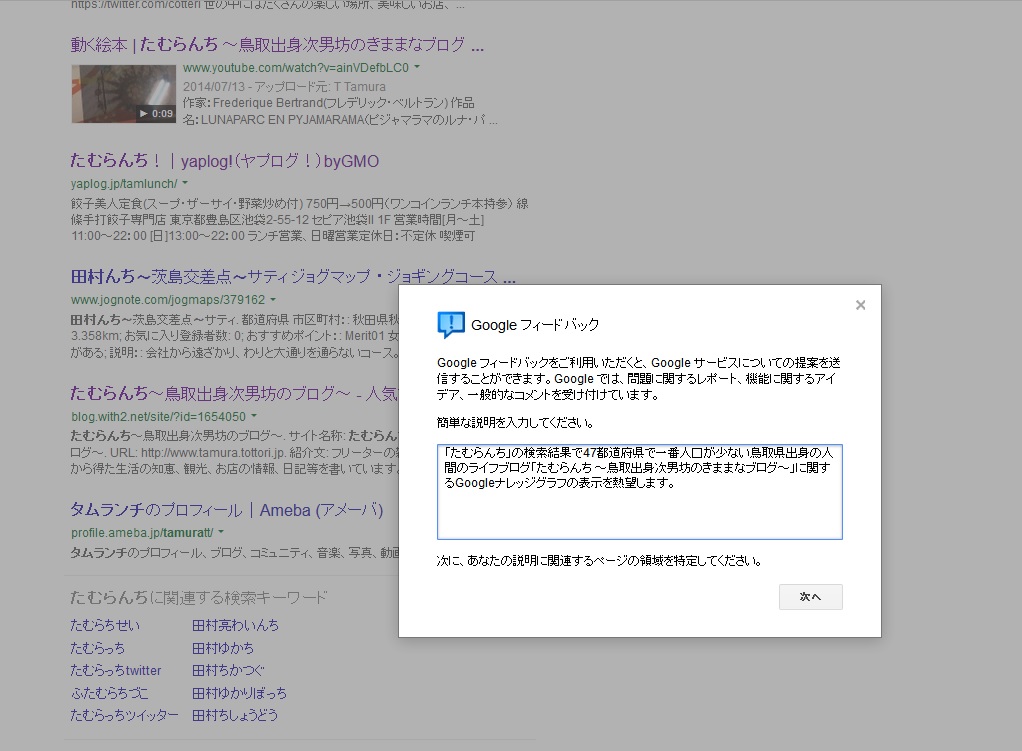Open the 動く絵本 | たむらんち result link

click(277, 44)
